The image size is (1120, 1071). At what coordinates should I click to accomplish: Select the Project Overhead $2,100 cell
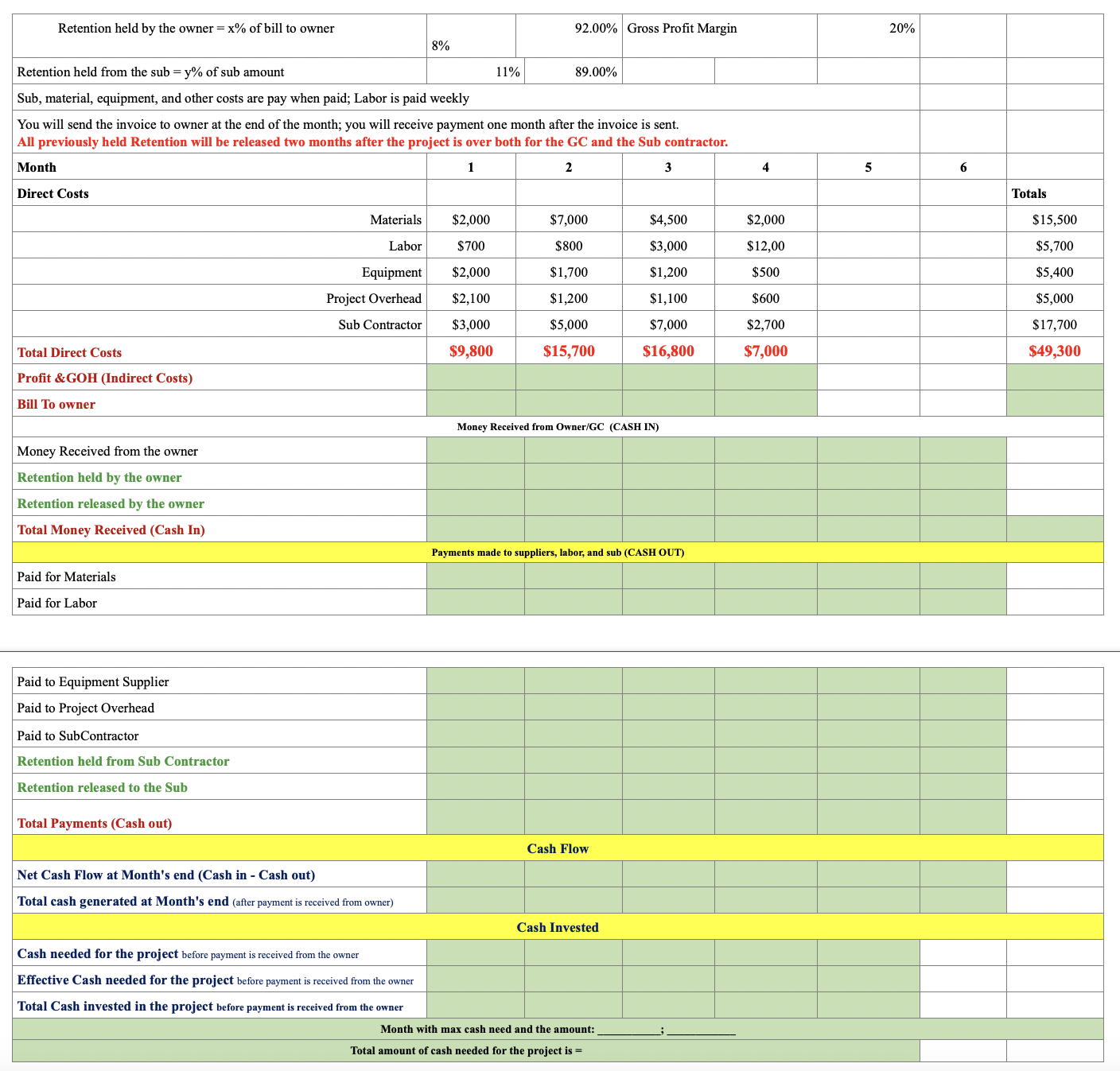[x=471, y=298]
